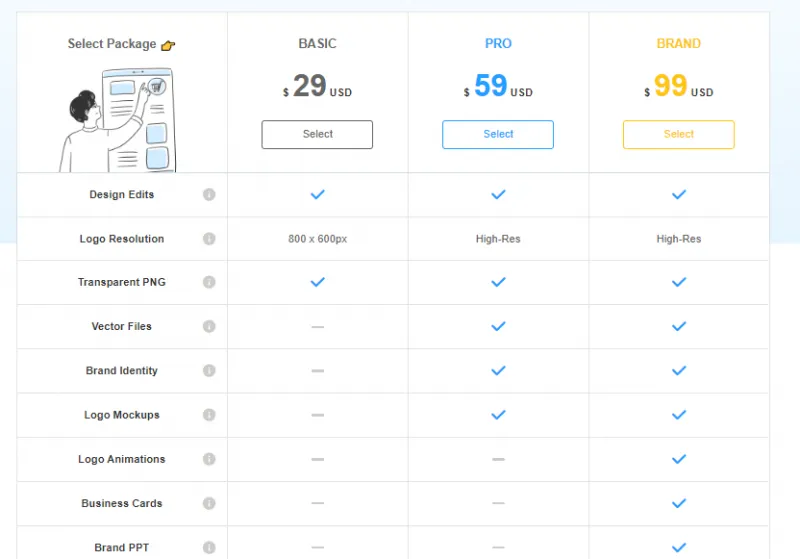
Task: Click Vector Files checkmark under PRO
Action: 498,327
